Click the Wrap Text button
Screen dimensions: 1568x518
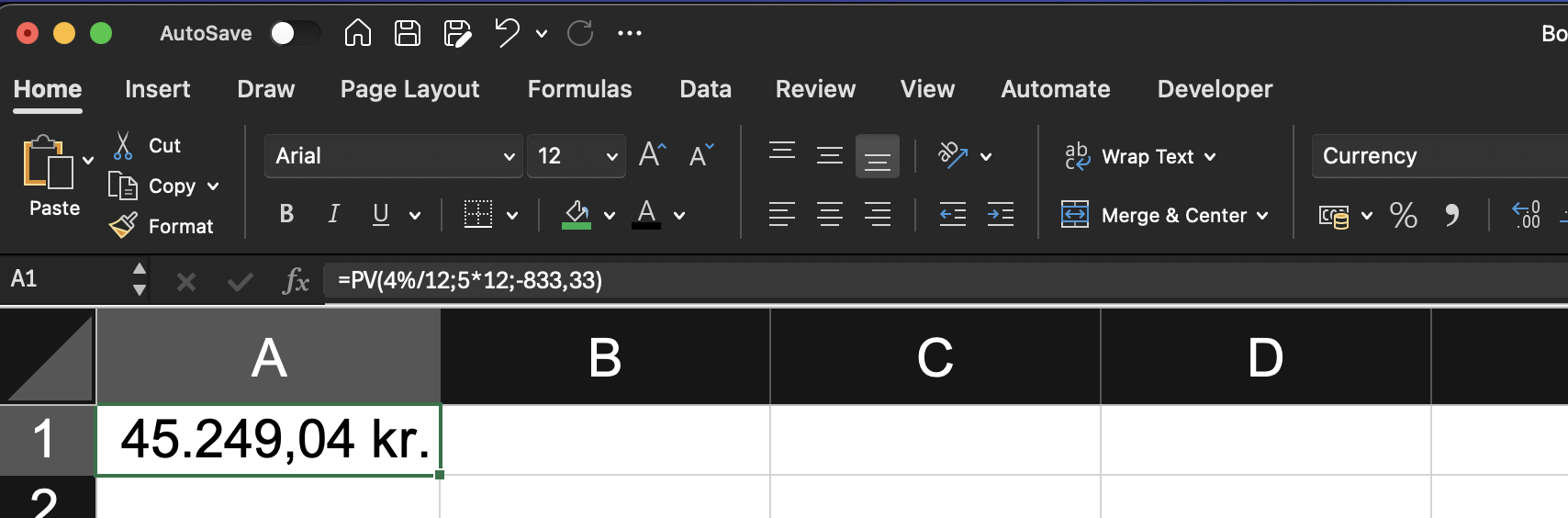pyautogui.click(x=1140, y=156)
